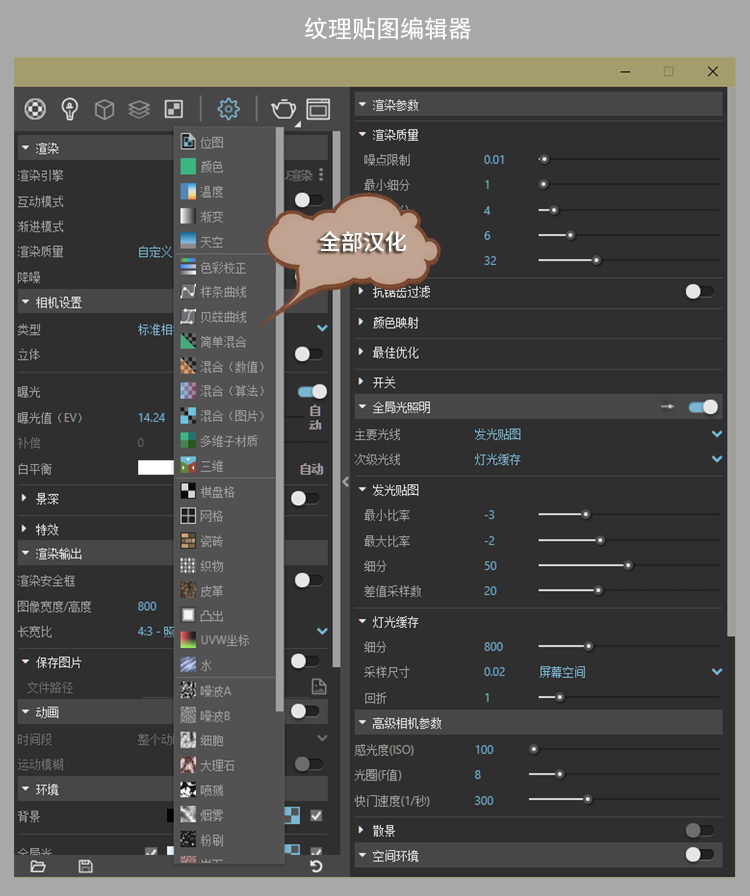Open 屏幕空间 sample size unit dropdown
The image size is (750, 896).
717,671
